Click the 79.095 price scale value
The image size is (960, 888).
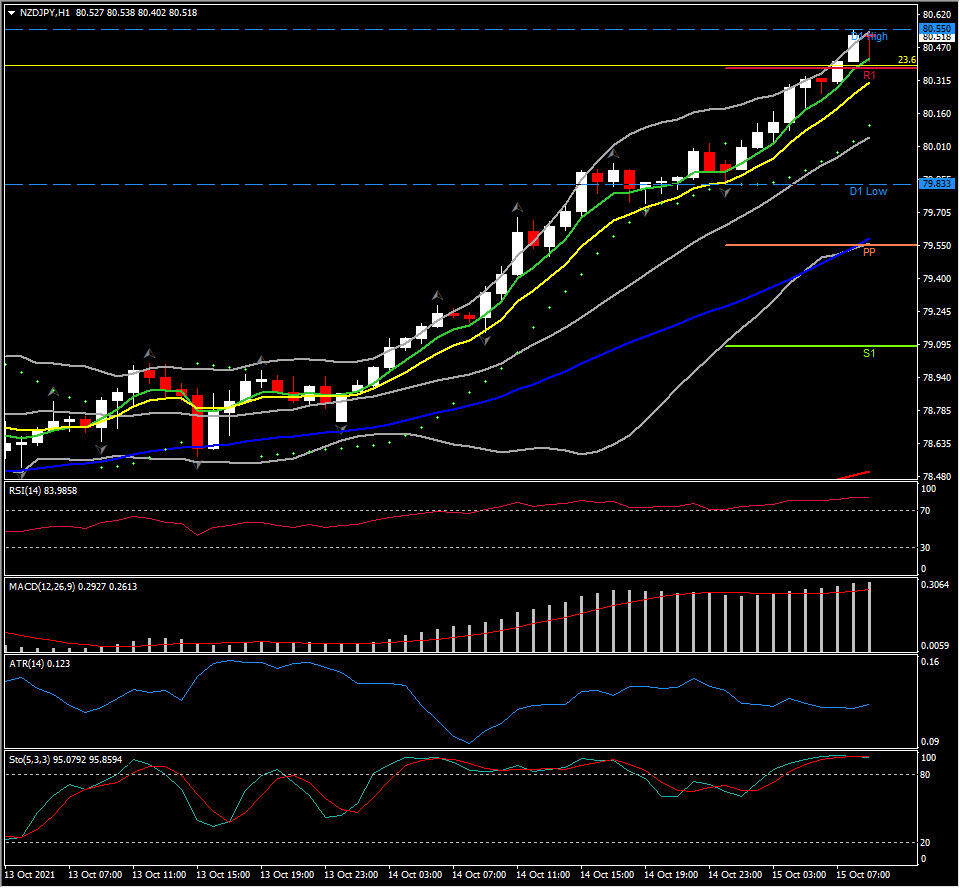coord(937,344)
